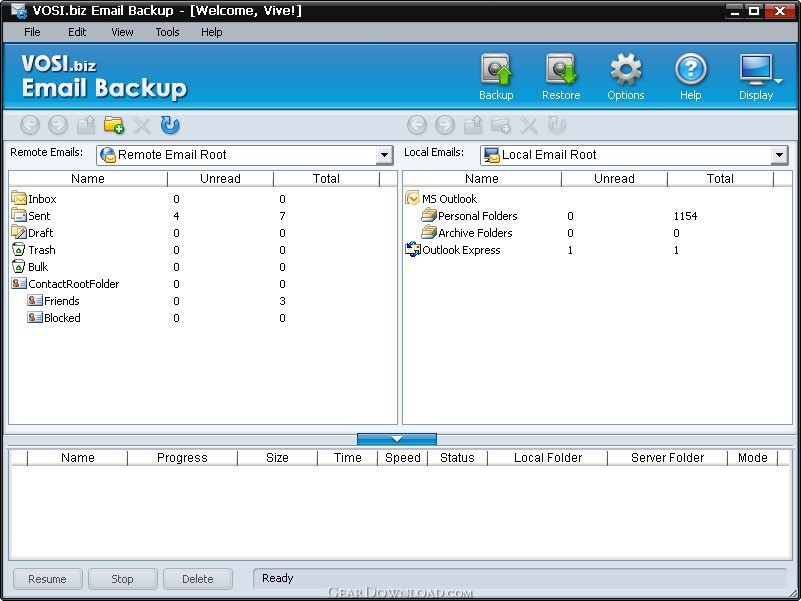Image resolution: width=801 pixels, height=601 pixels.
Task: Select the Blocked contact folder
Action: pyautogui.click(x=62, y=317)
